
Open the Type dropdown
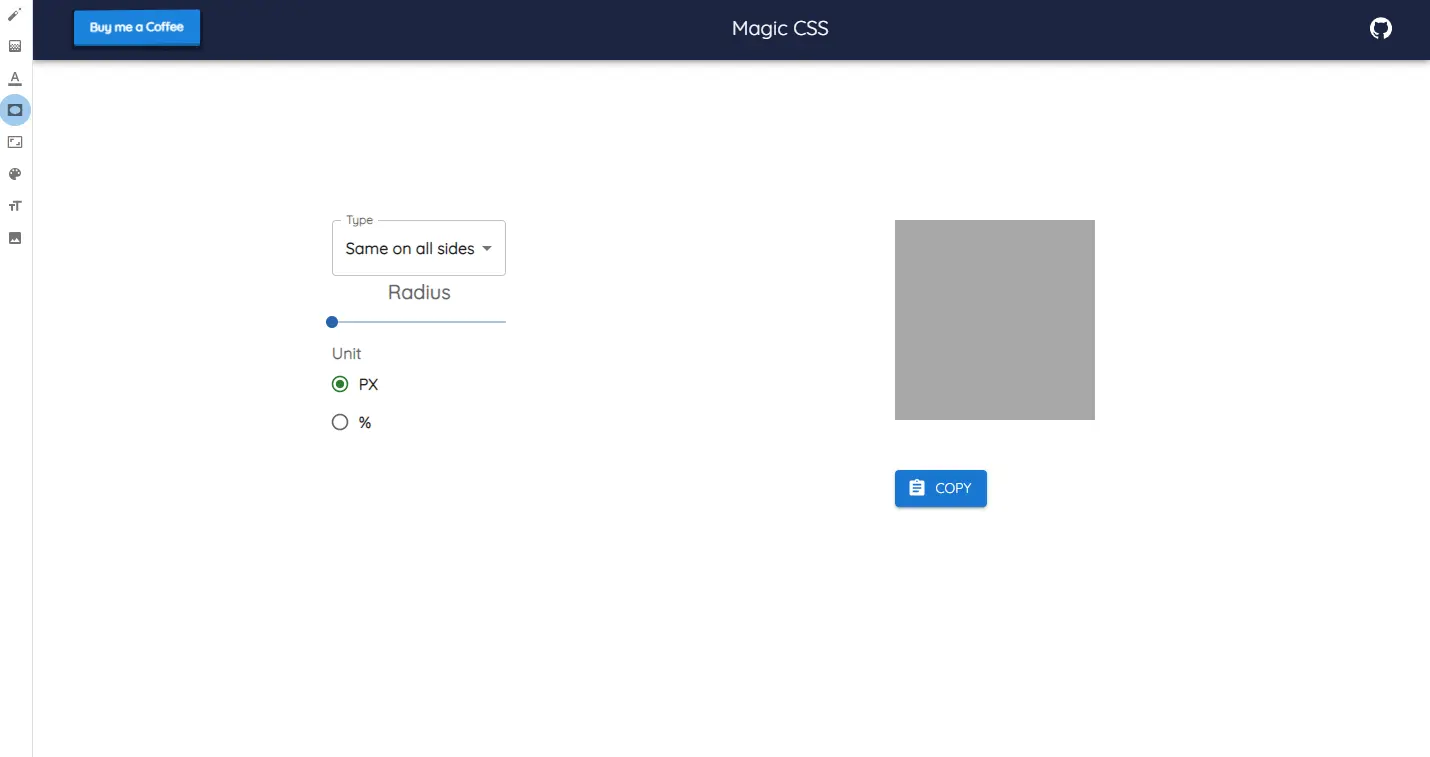[x=410, y=249]
